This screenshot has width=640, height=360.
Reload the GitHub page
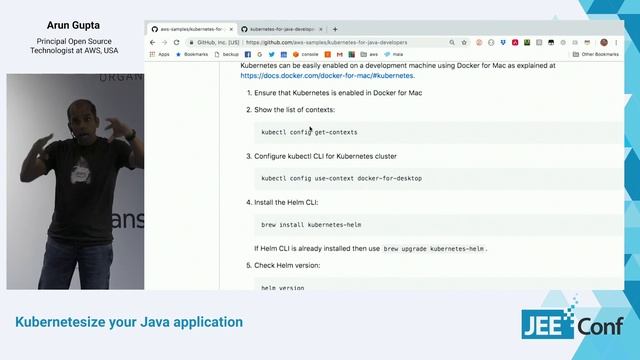[x=176, y=42]
